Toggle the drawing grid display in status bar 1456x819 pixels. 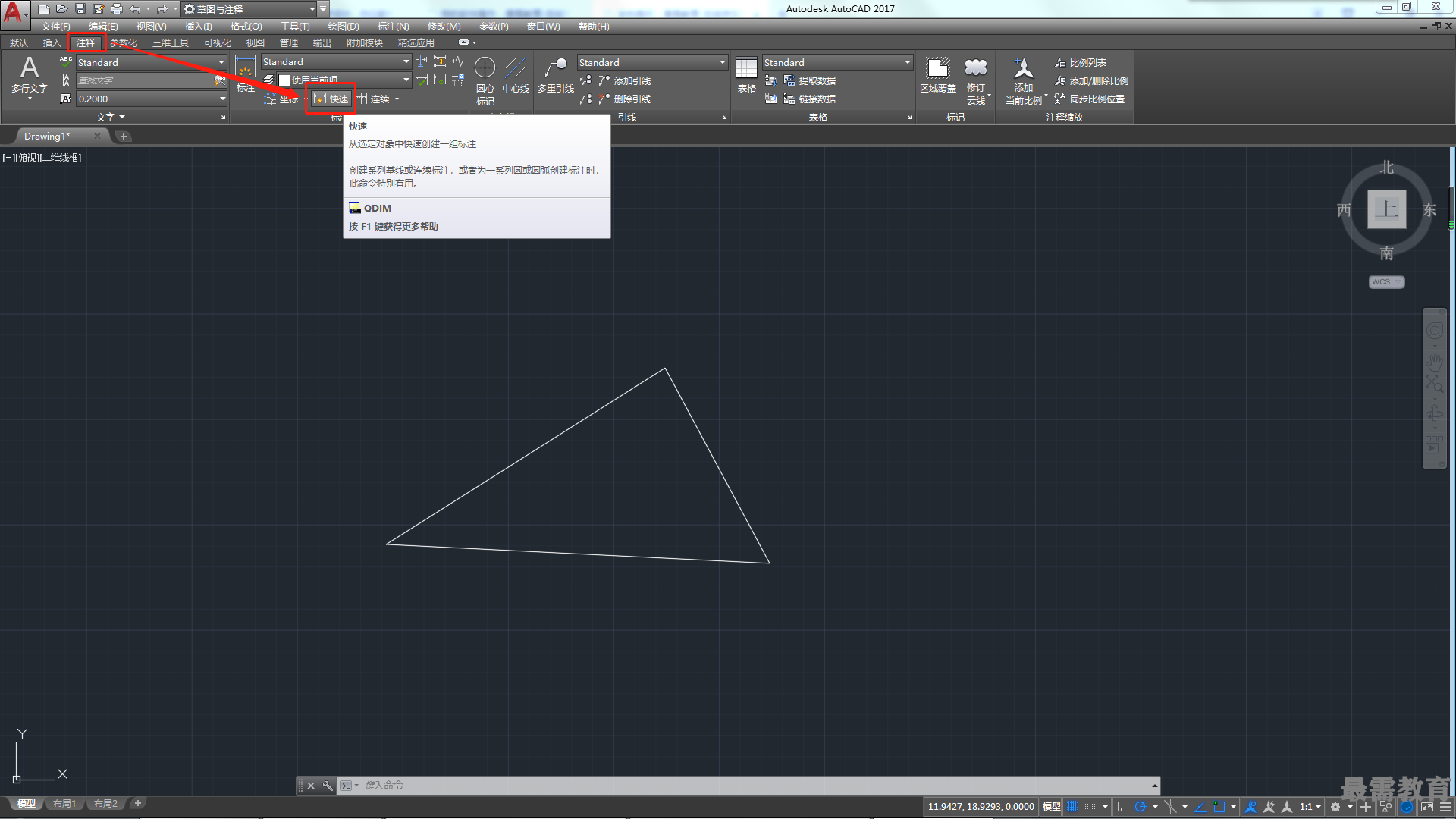tap(1072, 807)
